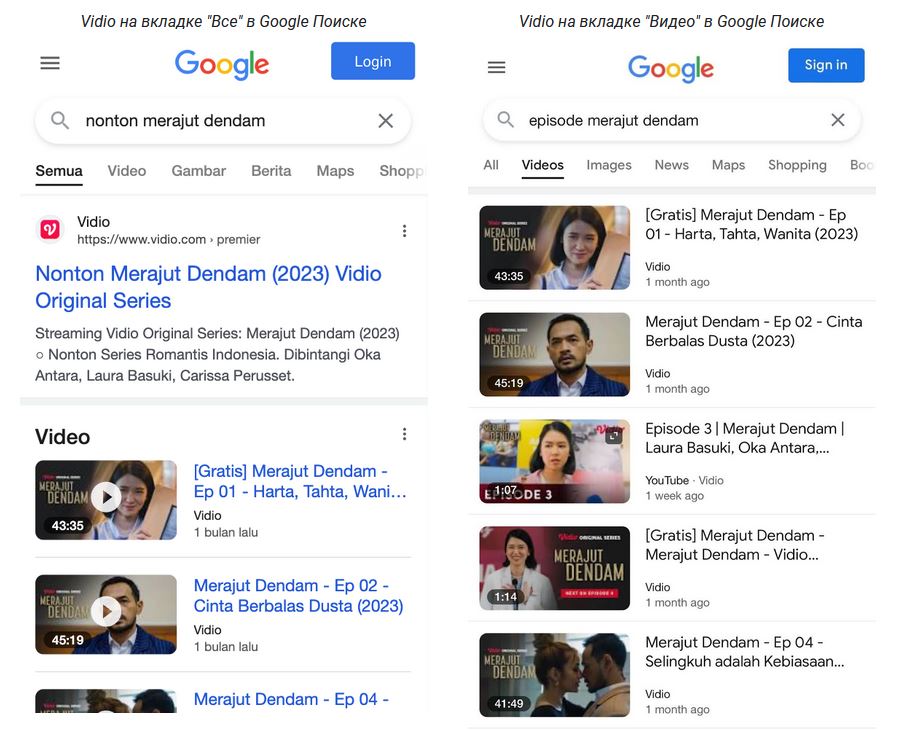
Task: Click into the 'episode merajut dendam' search field
Action: pos(670,120)
